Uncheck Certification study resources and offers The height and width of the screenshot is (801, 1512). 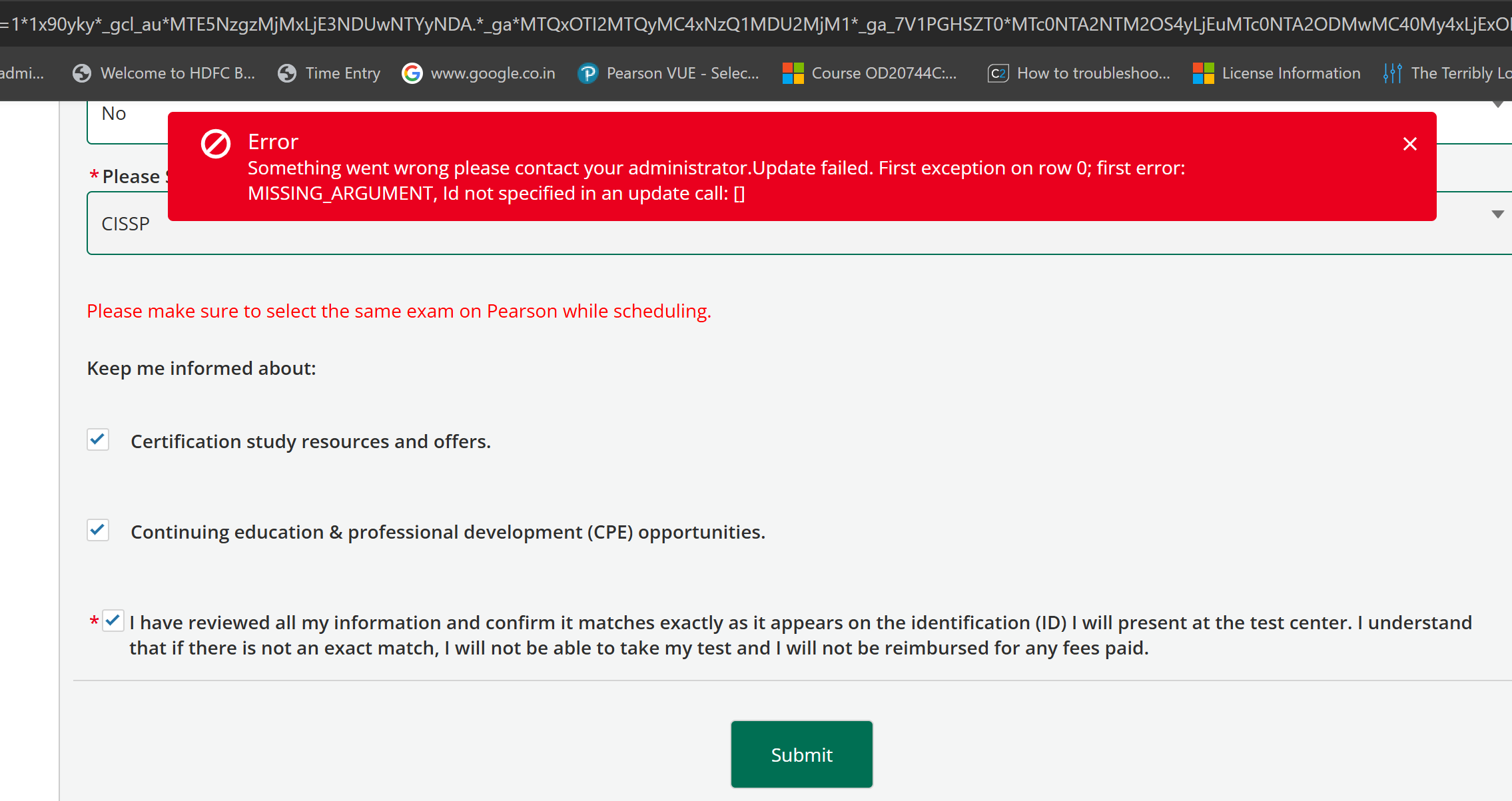[97, 439]
